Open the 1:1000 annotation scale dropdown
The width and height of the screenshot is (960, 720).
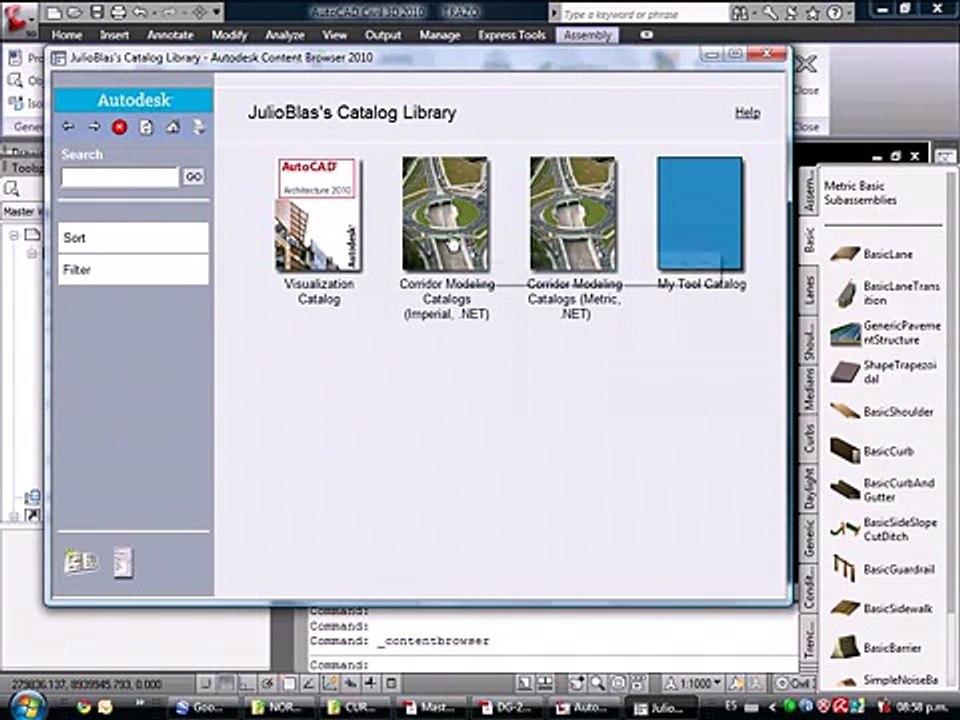pyautogui.click(x=694, y=683)
